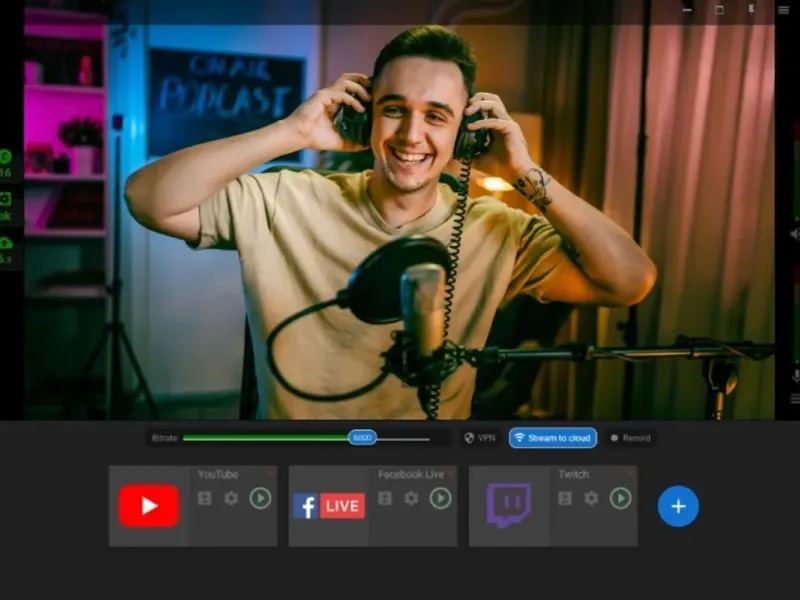Toggle Stream to cloud
The height and width of the screenshot is (600, 800).
[553, 438]
